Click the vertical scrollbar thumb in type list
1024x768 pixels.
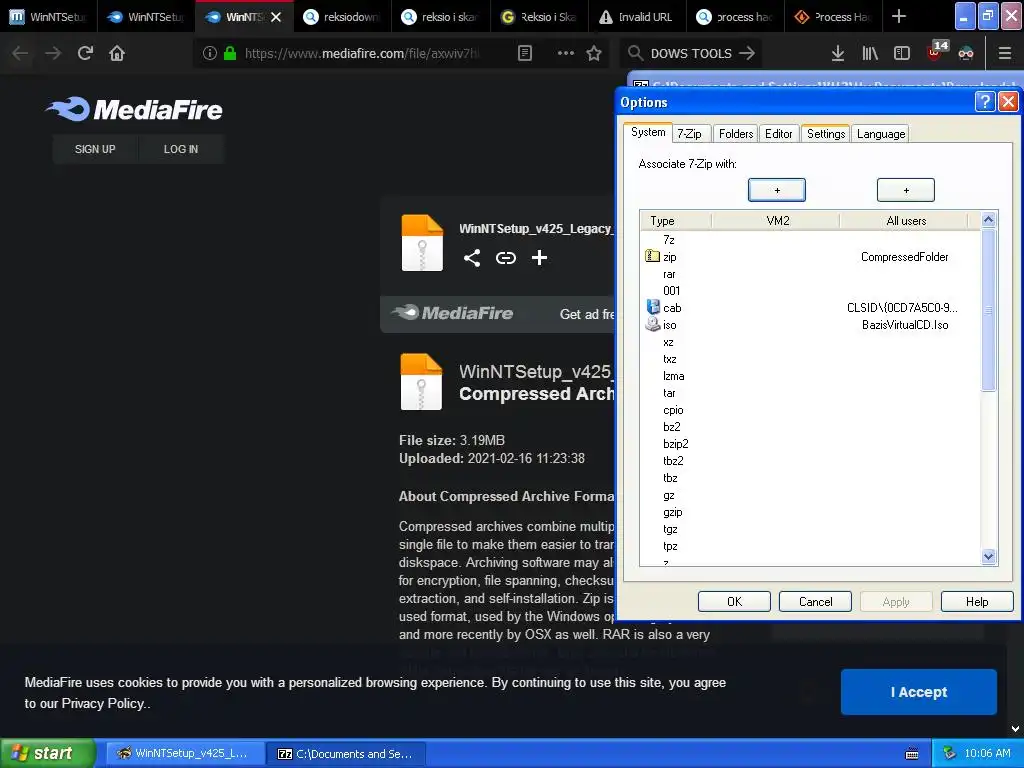[x=988, y=310]
